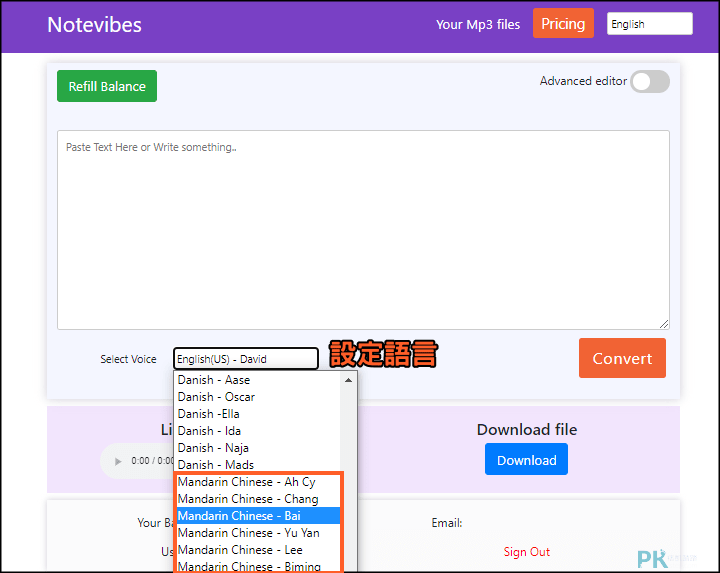Screen dimensions: 720x573
Task: Choose Danish - Aase voice
Action: [x=257, y=380]
